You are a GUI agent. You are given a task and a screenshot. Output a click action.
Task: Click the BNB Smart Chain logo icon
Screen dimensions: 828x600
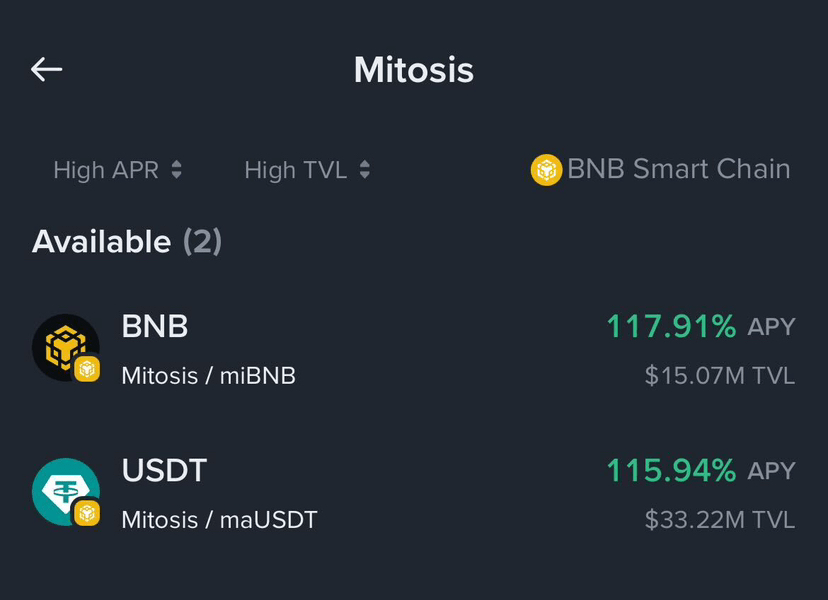tap(546, 170)
